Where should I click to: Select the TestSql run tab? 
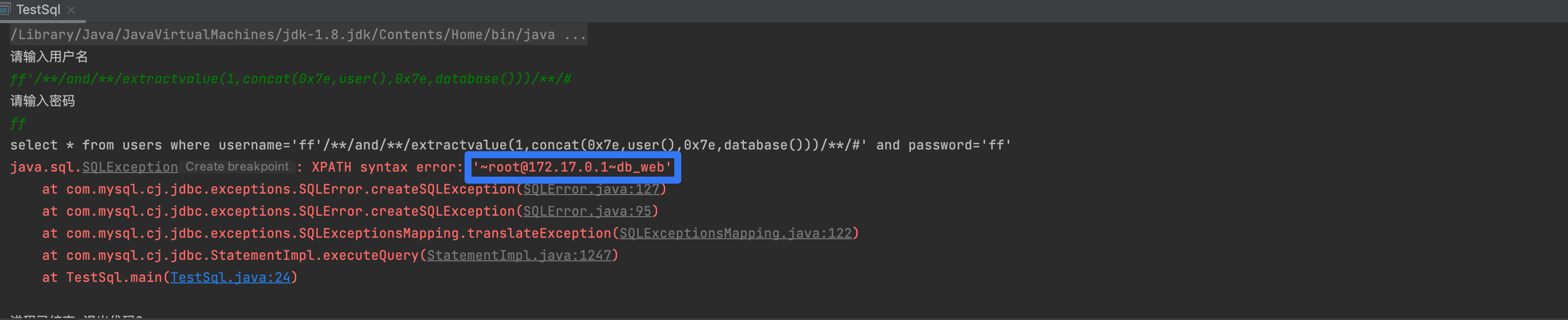click(38, 10)
